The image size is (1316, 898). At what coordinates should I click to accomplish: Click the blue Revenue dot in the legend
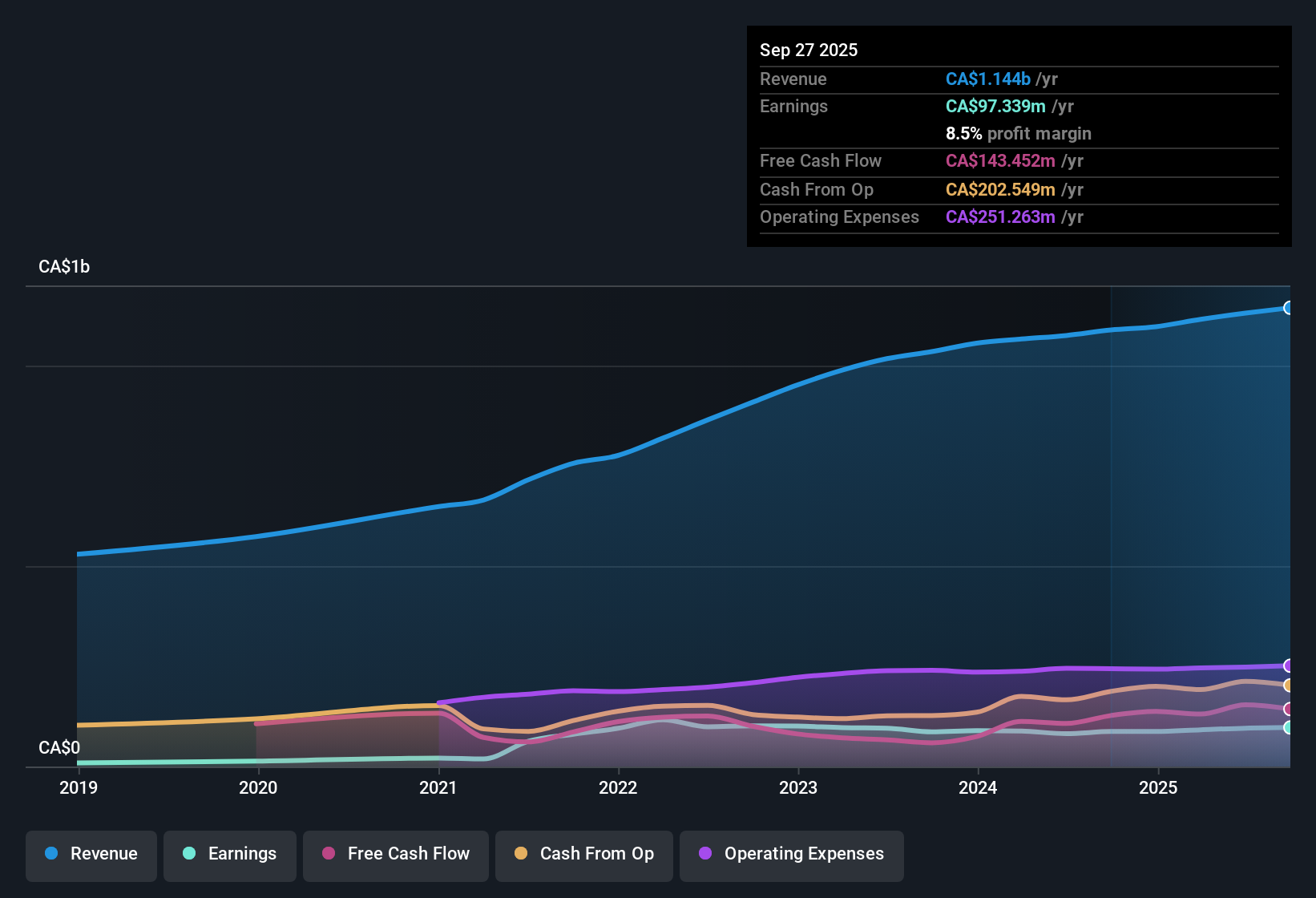(x=50, y=854)
